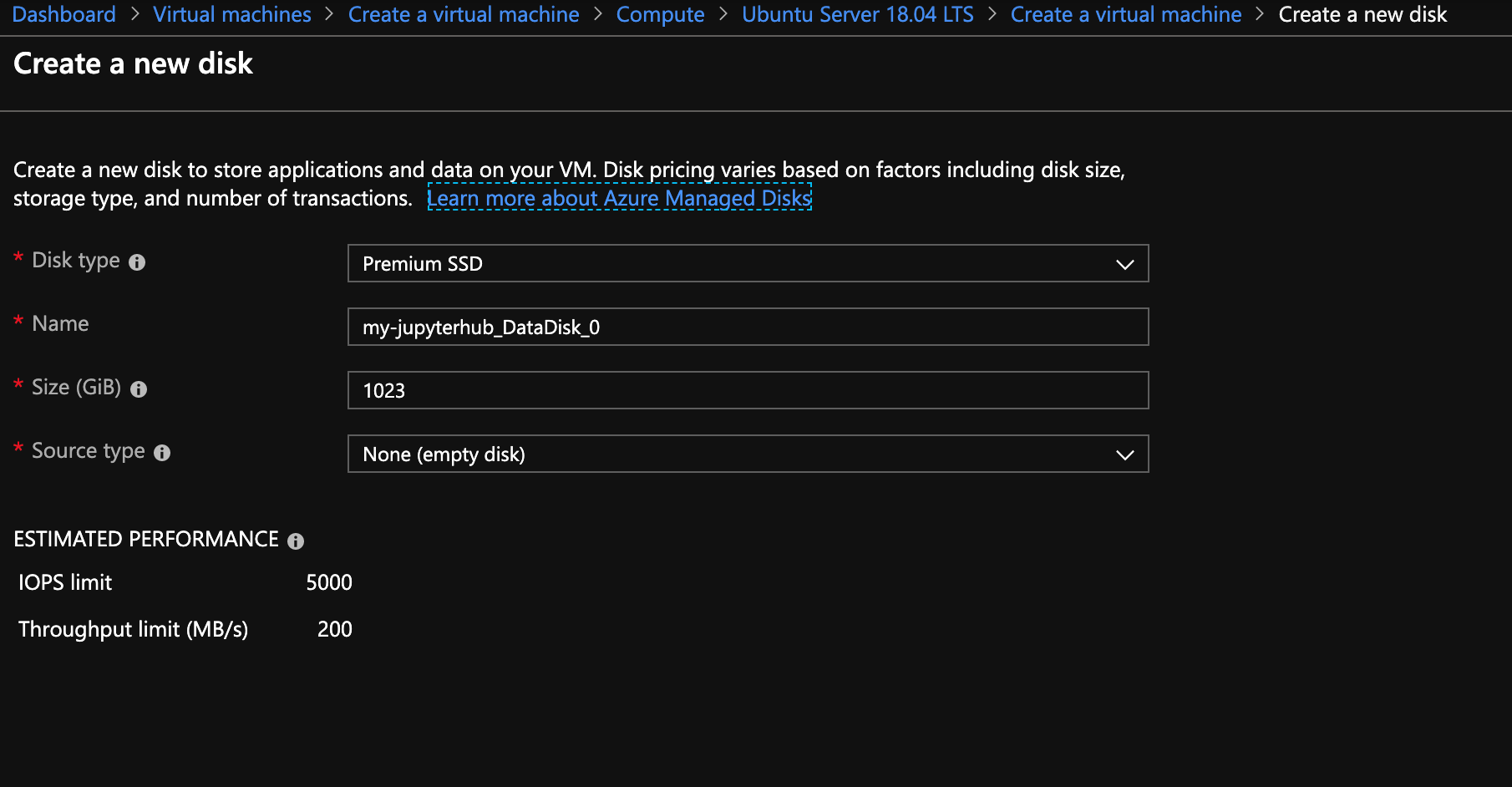Click the Throughput limit value 200

pos(334,629)
